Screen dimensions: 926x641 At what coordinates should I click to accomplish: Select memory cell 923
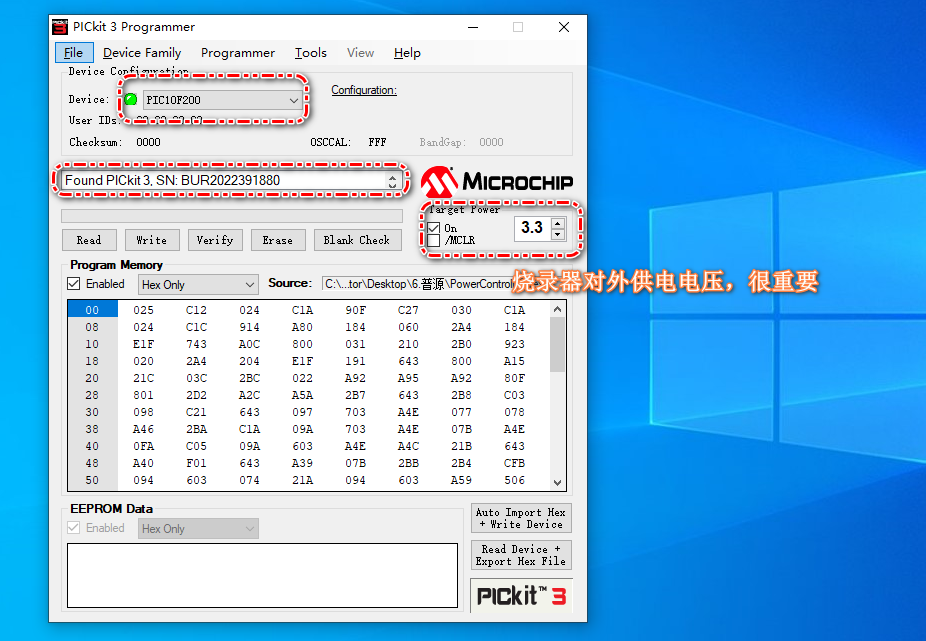(514, 344)
